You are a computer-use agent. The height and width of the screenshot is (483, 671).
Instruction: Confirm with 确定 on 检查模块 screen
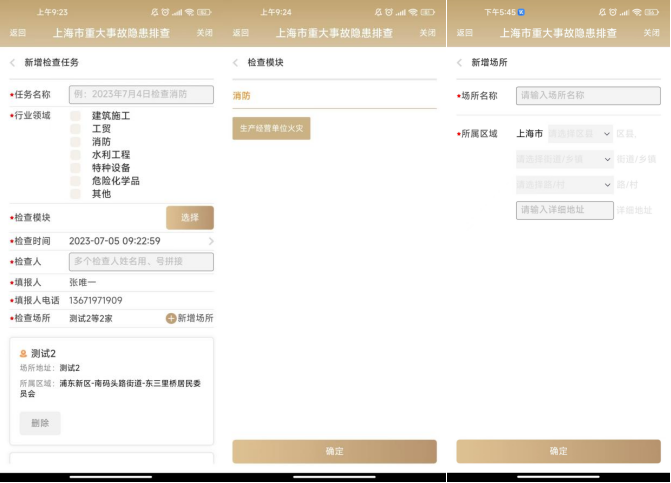pos(334,451)
